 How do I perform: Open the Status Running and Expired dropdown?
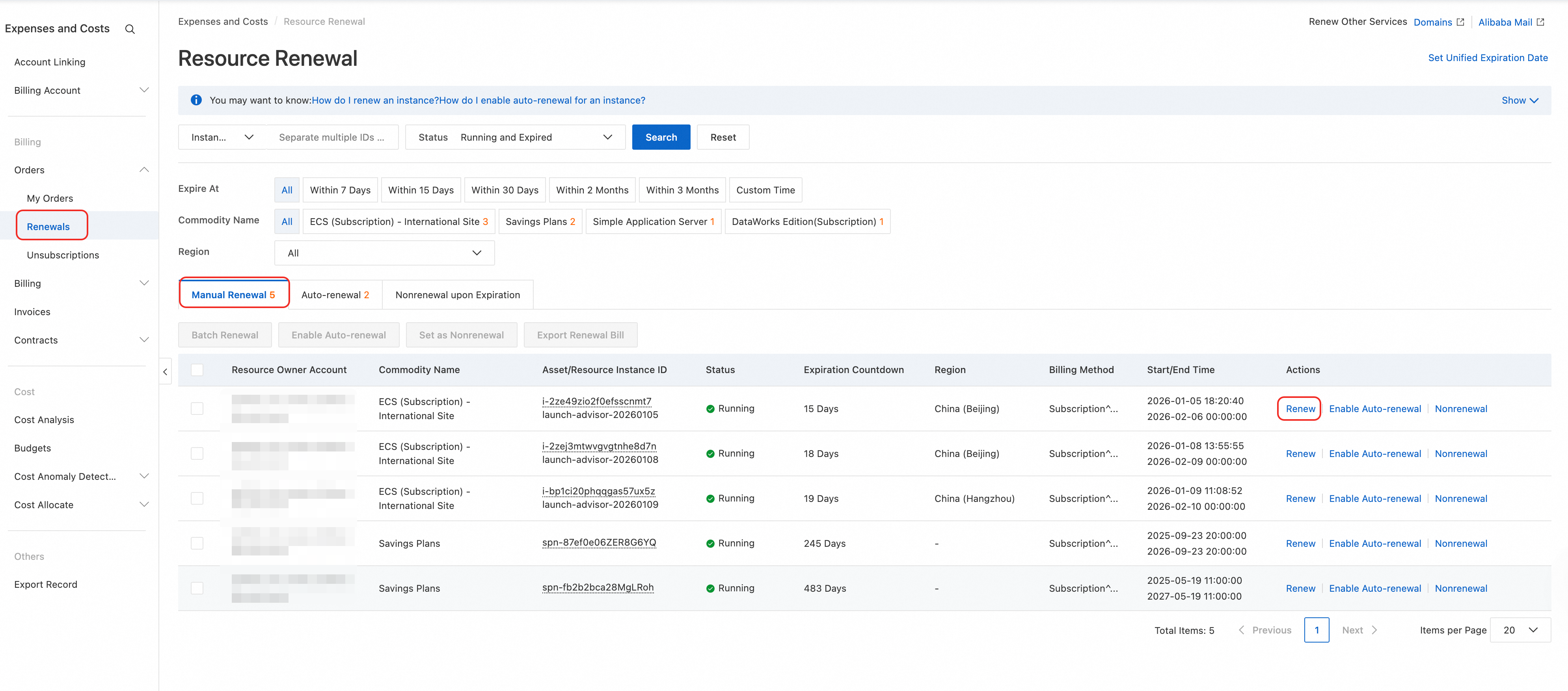pyautogui.click(x=515, y=137)
